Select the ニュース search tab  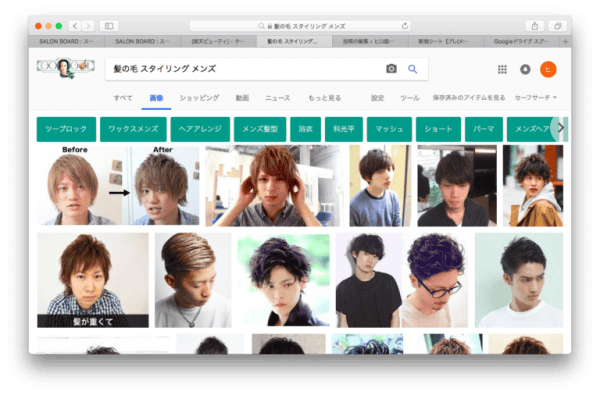tap(277, 98)
